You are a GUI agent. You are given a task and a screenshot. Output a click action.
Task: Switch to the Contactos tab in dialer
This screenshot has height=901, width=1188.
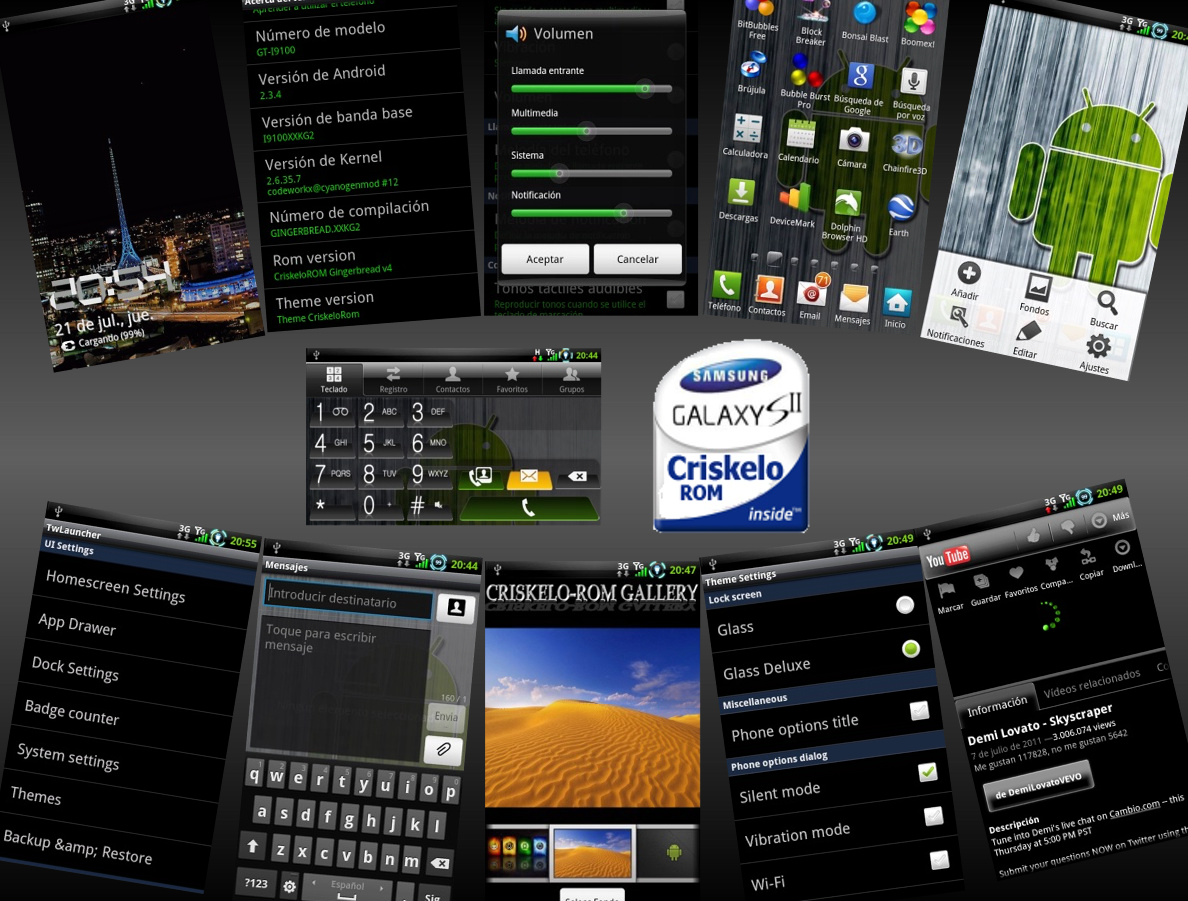click(x=452, y=379)
